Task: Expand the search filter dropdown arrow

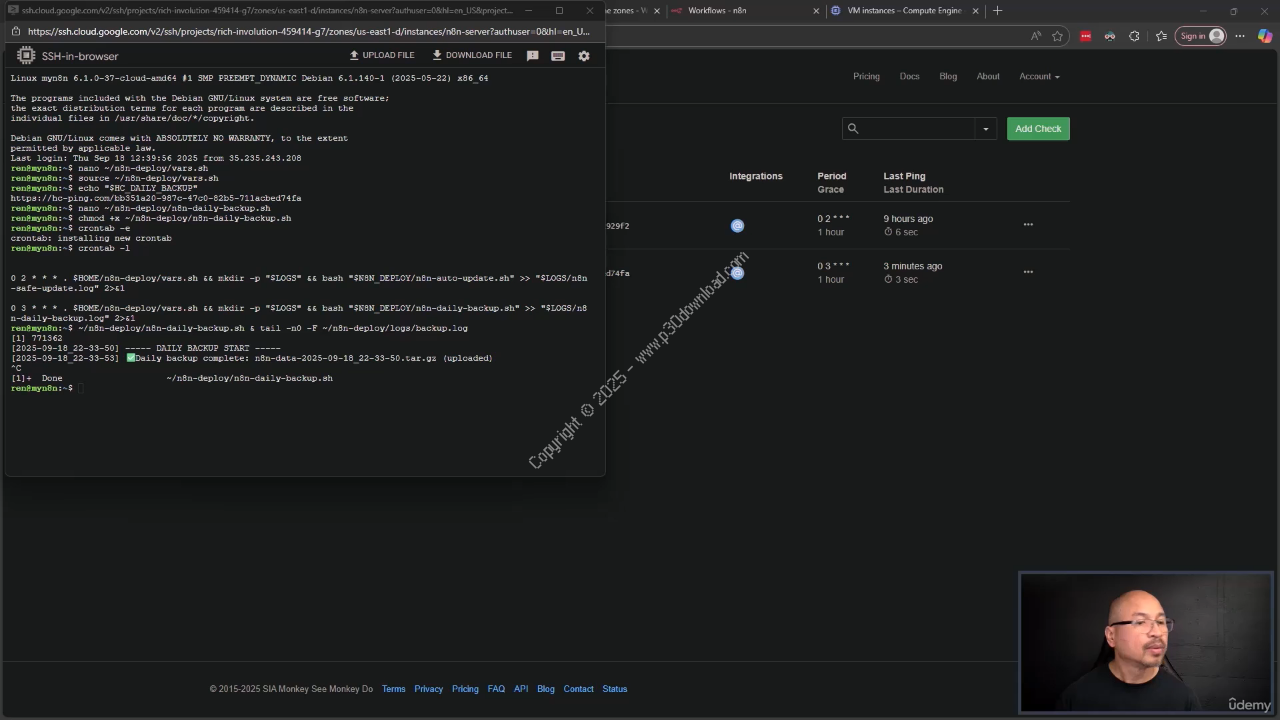Action: [x=985, y=129]
